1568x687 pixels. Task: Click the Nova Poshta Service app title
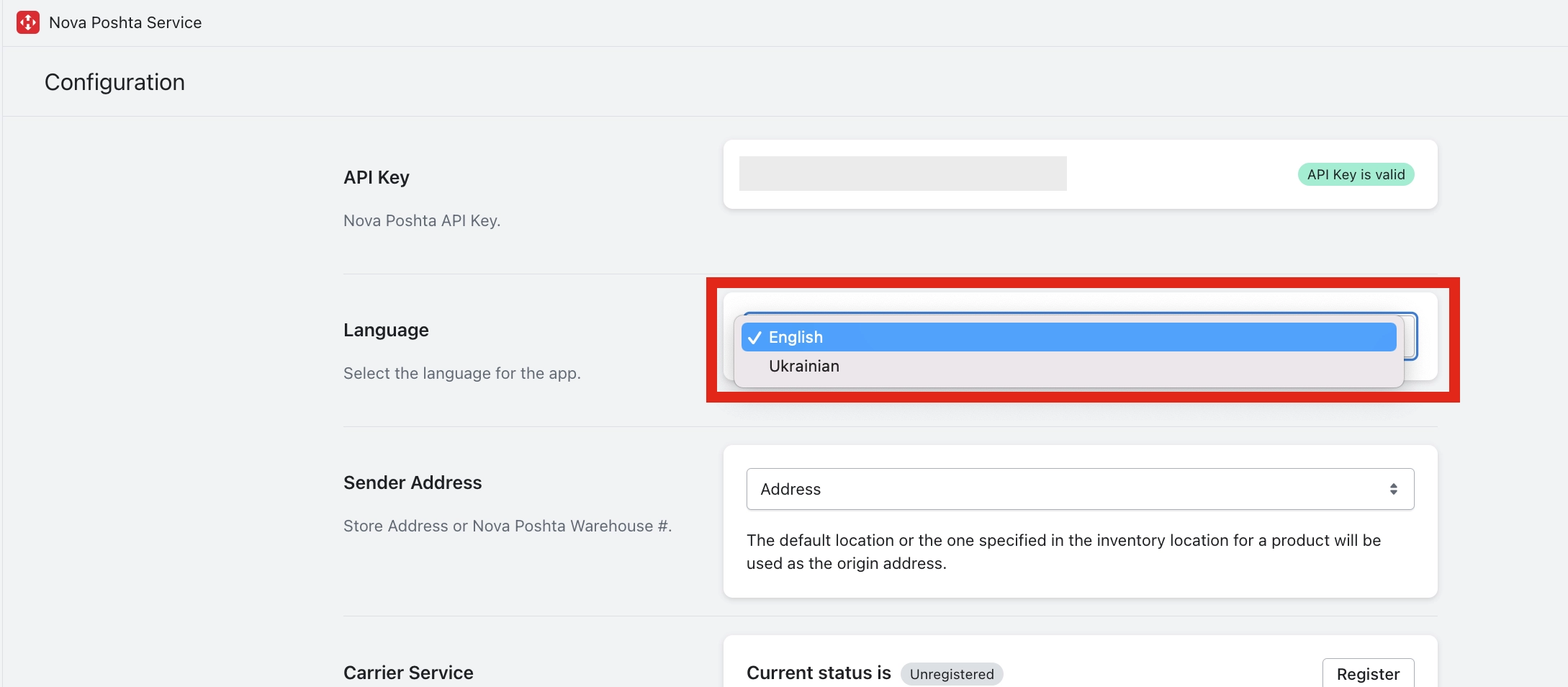tap(125, 22)
